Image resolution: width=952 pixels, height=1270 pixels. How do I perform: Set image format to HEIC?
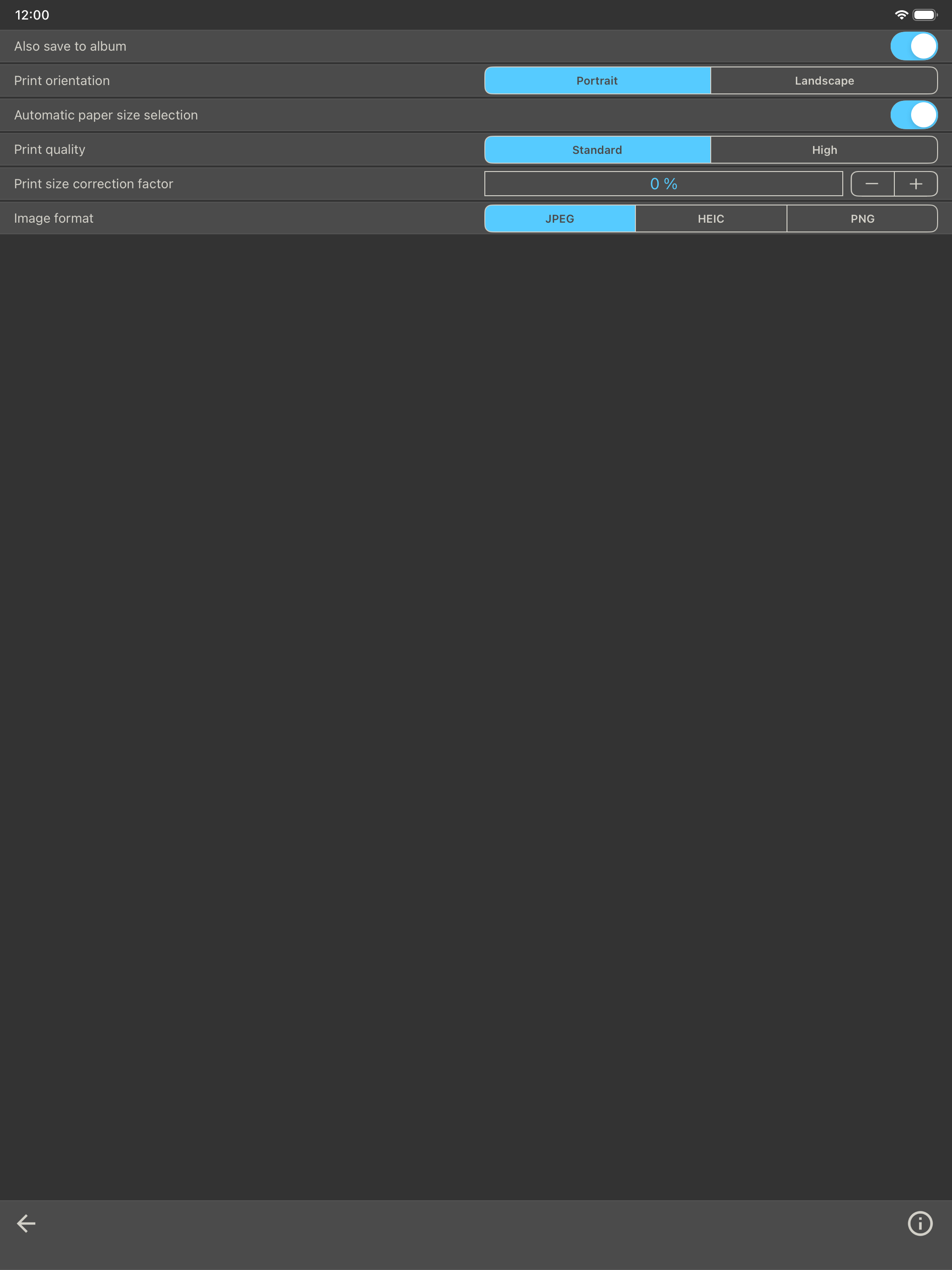[x=711, y=219]
